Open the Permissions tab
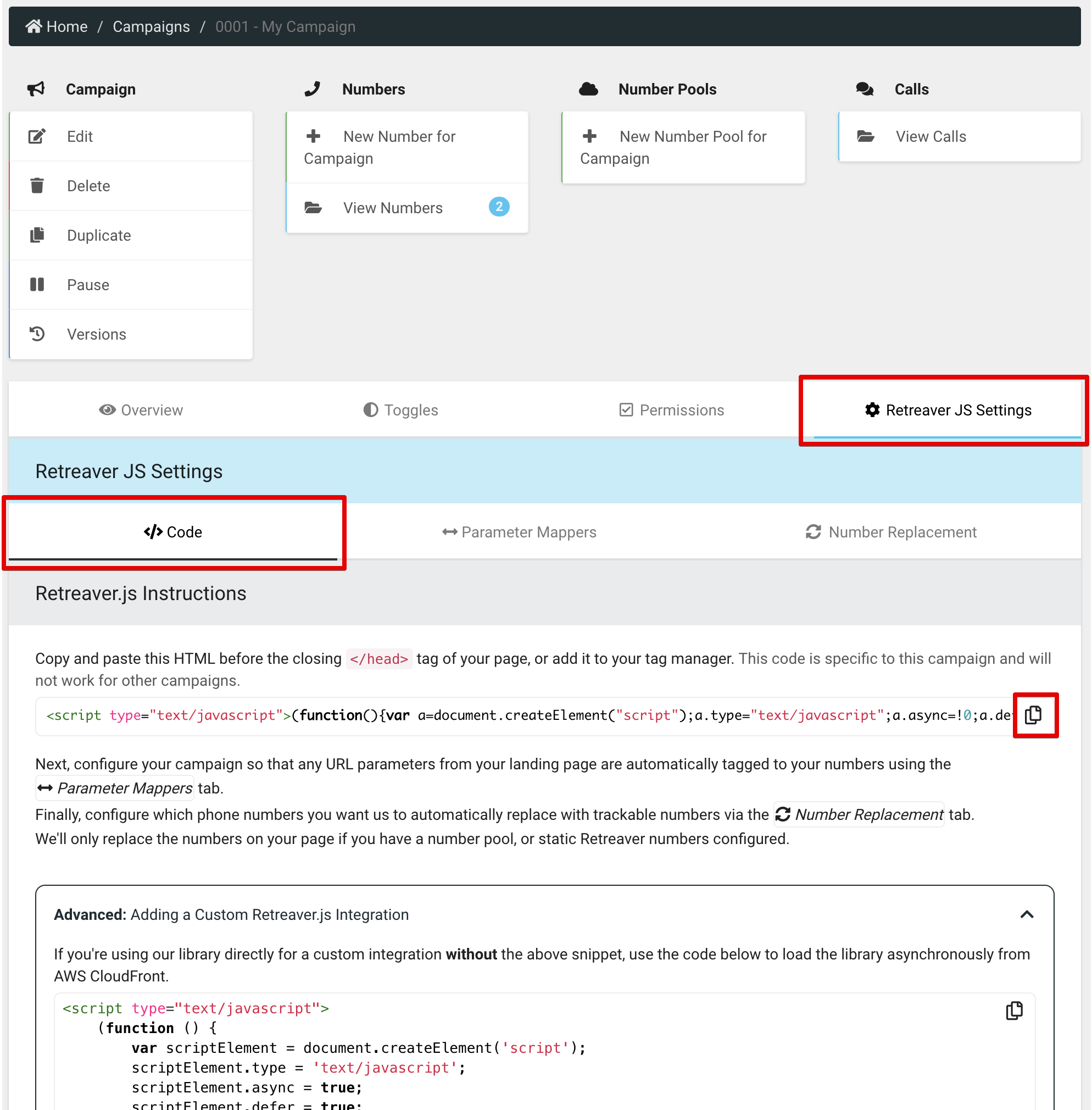This screenshot has width=1092, height=1110. coord(672,410)
